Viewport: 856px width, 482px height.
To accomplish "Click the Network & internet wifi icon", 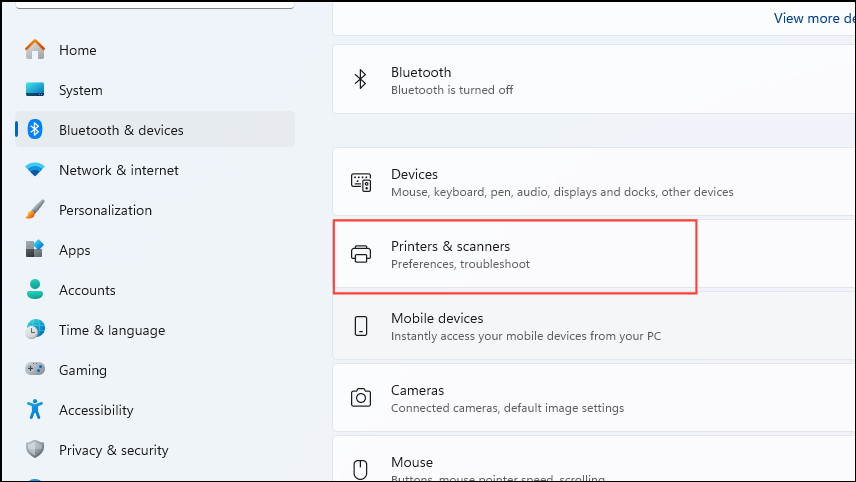I will coord(35,170).
